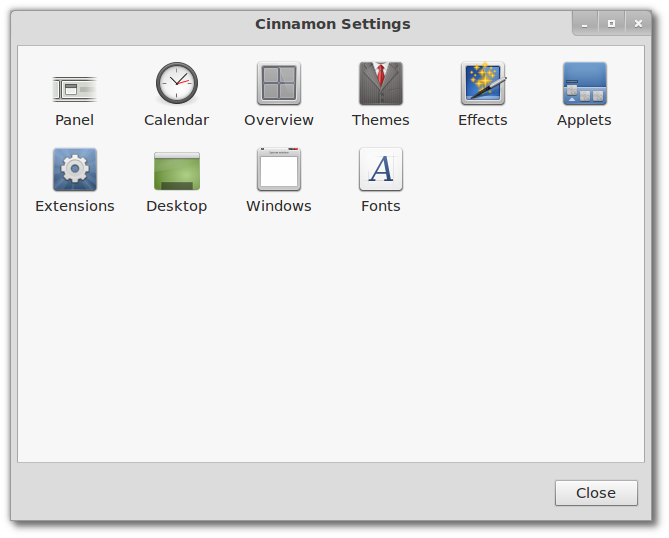Click the Extensions gear icon
The image size is (669, 538).
pos(75,170)
